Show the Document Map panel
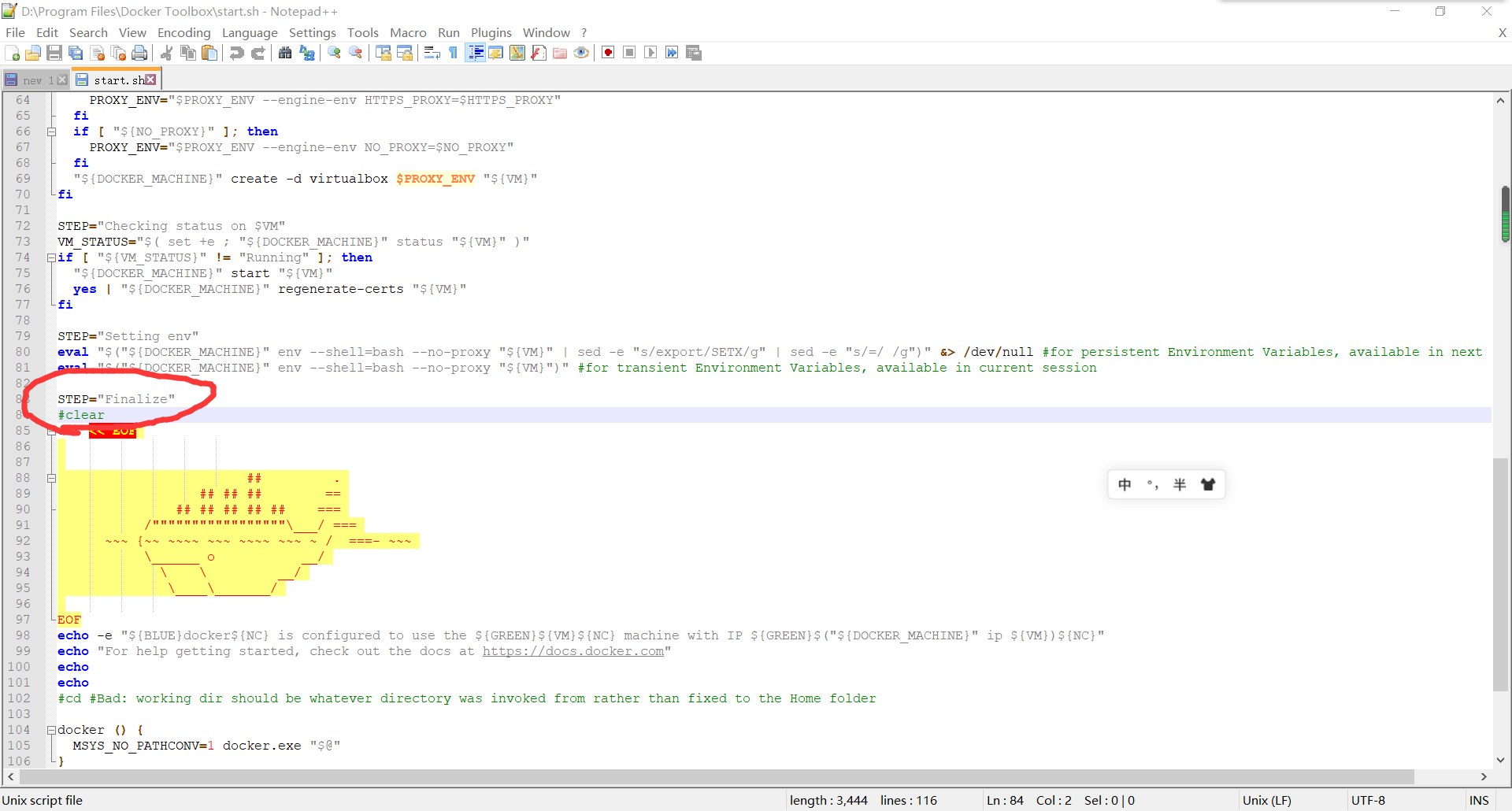The image size is (1512, 811). click(517, 53)
